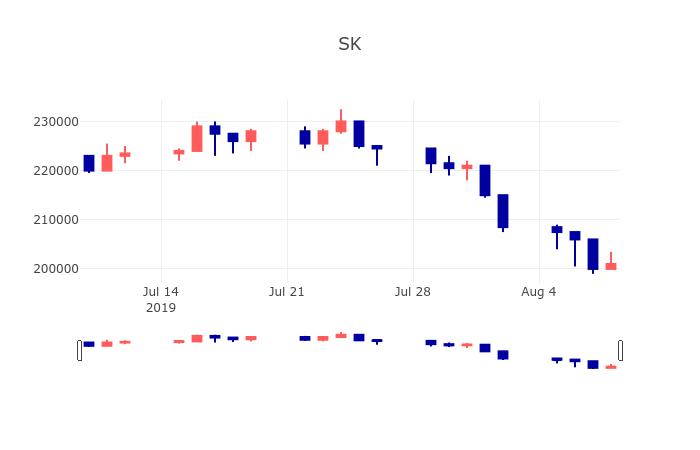Click the red candle with the highest wick above 230000
Viewport: 700px width, 450px height.
341,122
